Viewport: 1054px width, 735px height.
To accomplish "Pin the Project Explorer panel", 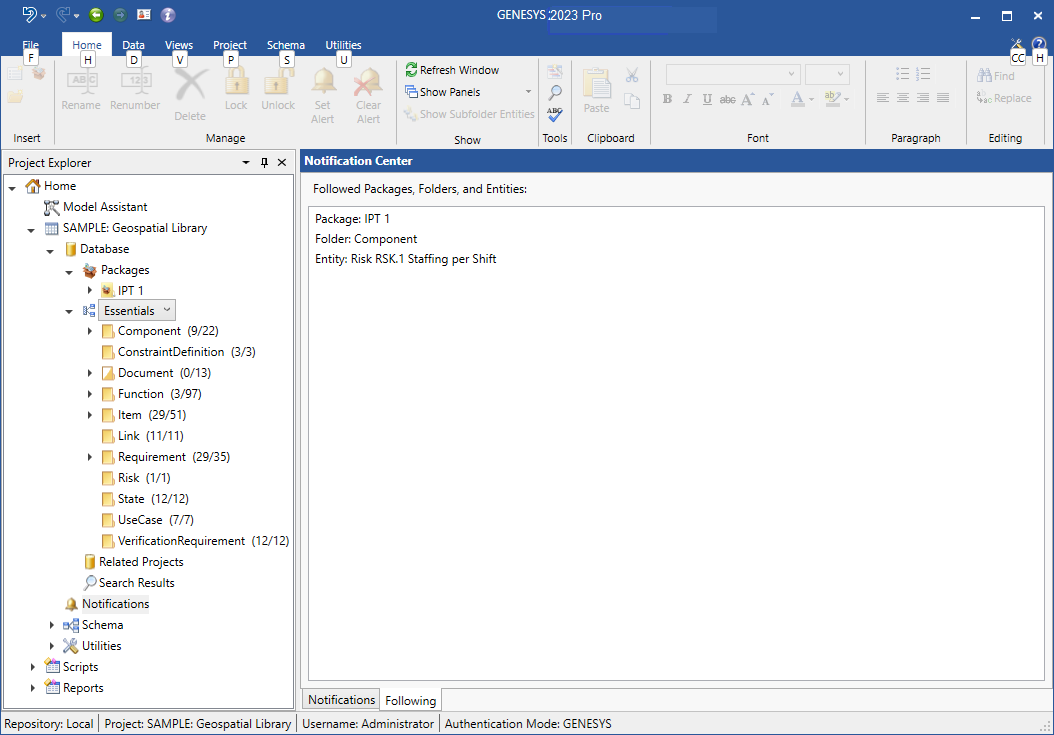I will click(x=264, y=162).
